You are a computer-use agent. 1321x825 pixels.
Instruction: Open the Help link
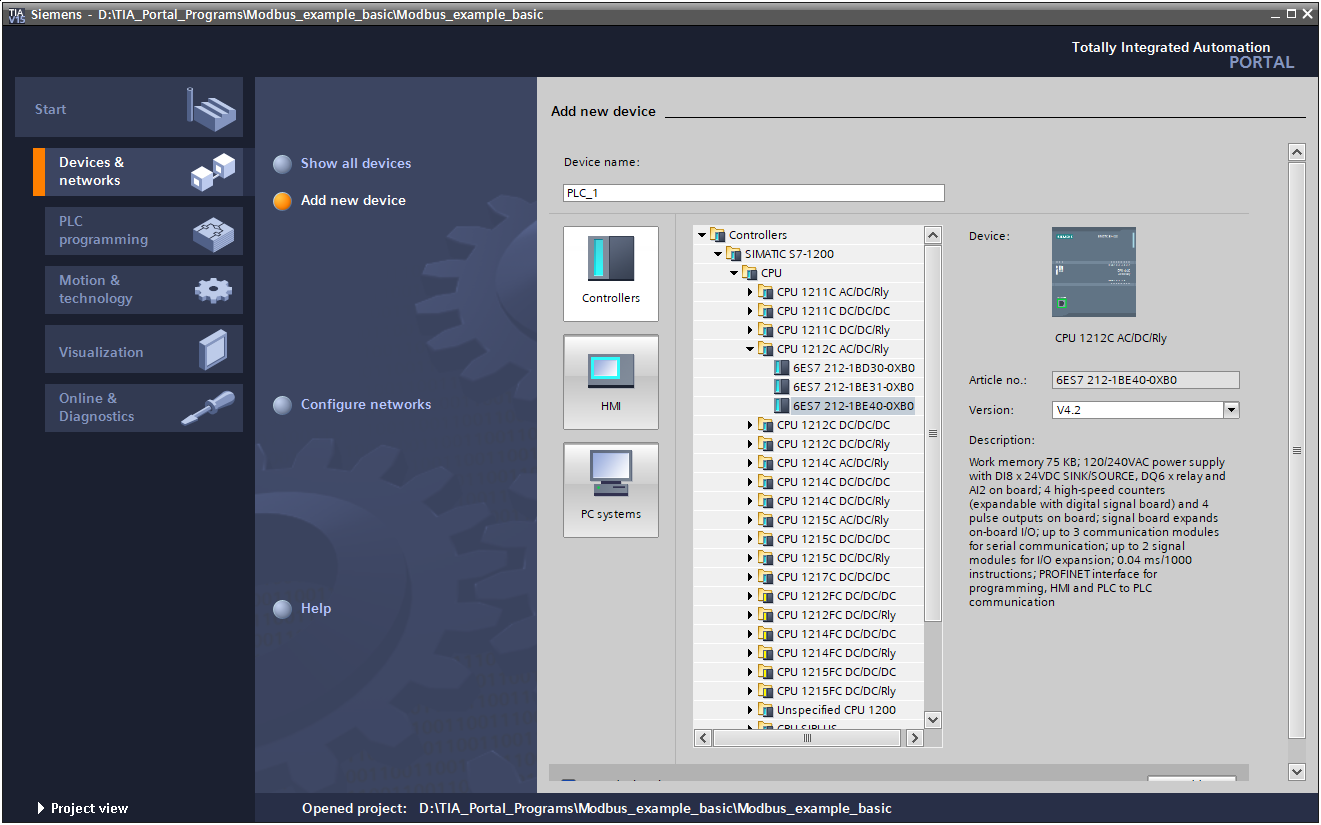(x=315, y=609)
